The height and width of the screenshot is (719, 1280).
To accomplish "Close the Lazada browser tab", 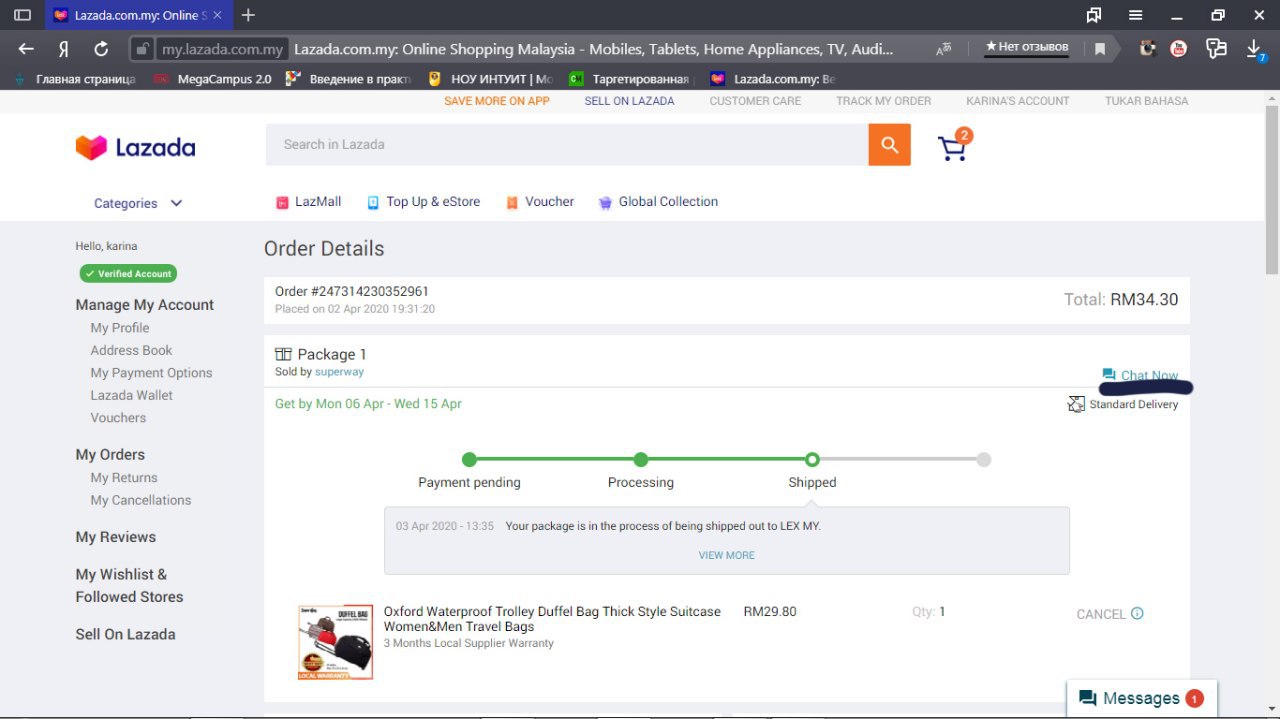I will 217,15.
